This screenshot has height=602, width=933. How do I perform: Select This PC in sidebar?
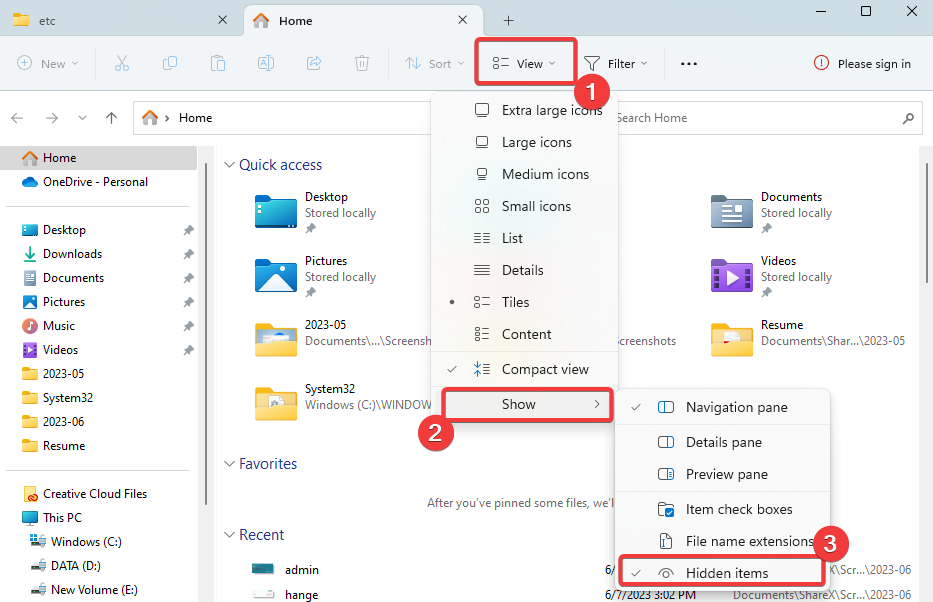62,518
